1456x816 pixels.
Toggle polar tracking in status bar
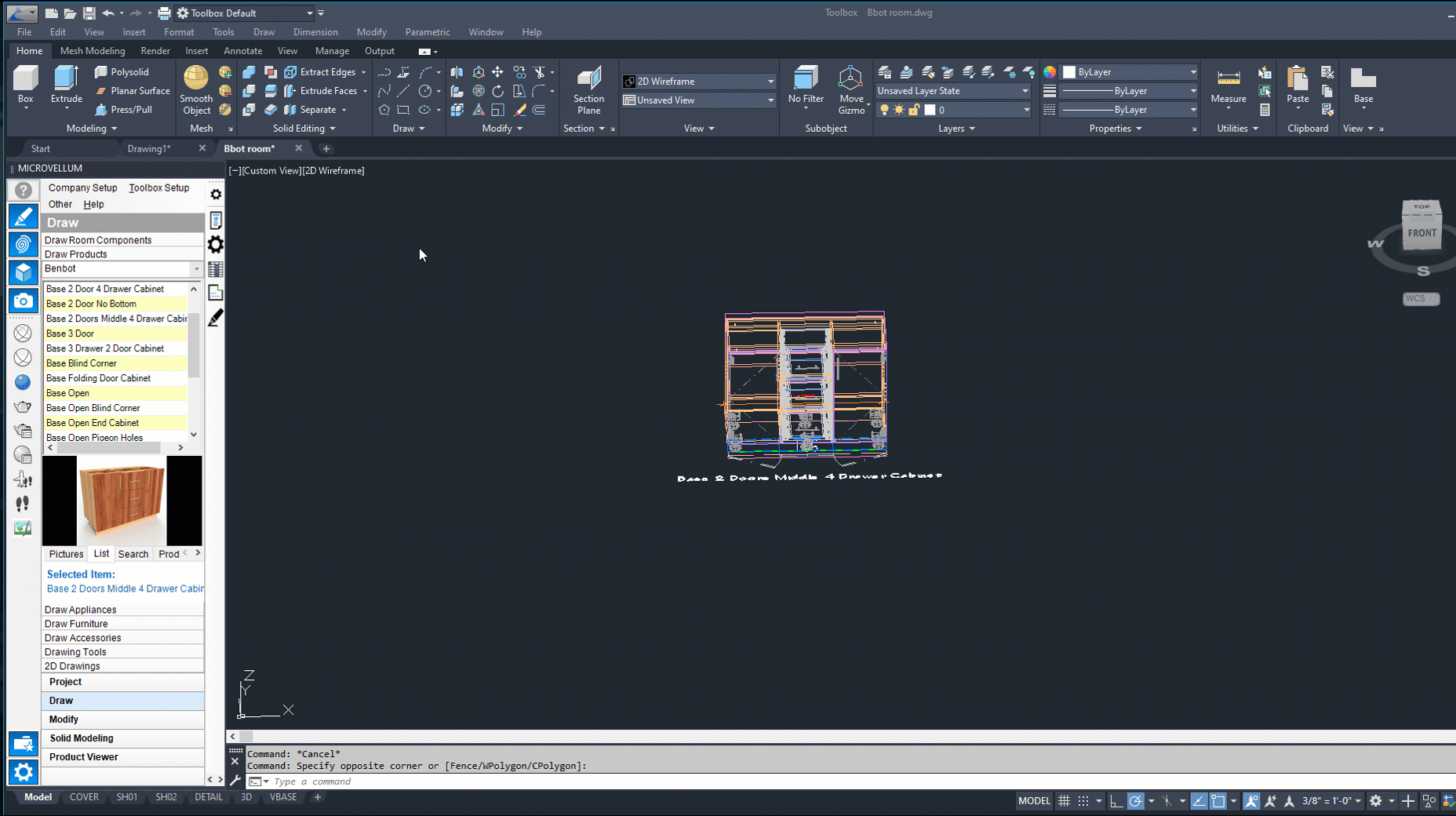pos(1135,801)
